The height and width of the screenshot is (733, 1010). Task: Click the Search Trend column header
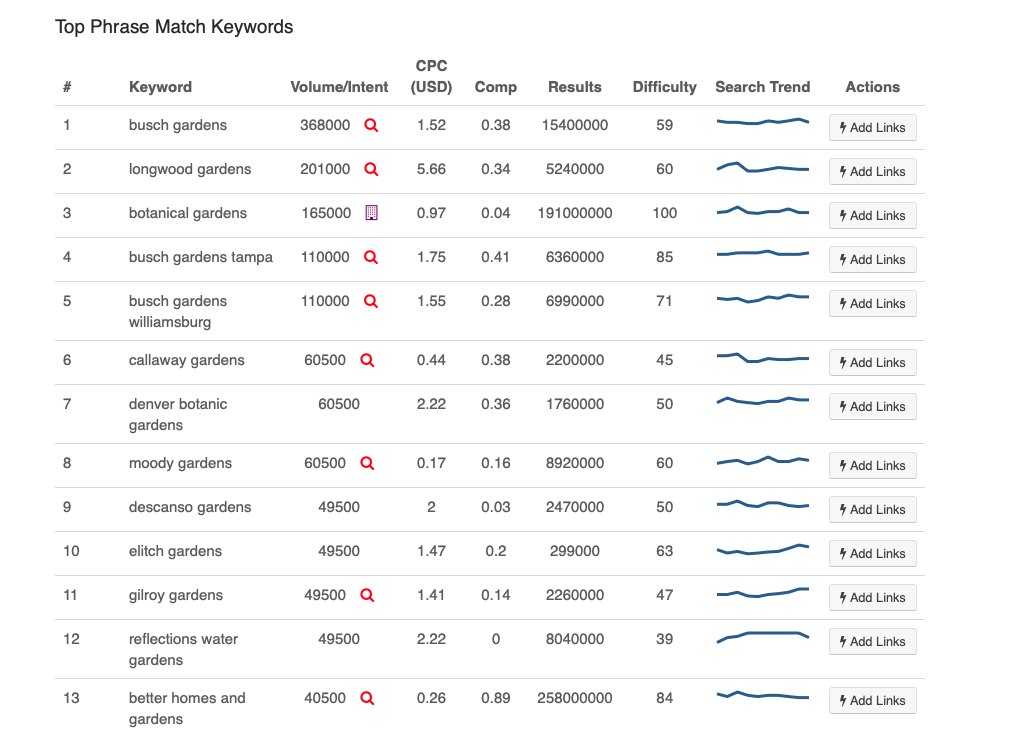[763, 87]
